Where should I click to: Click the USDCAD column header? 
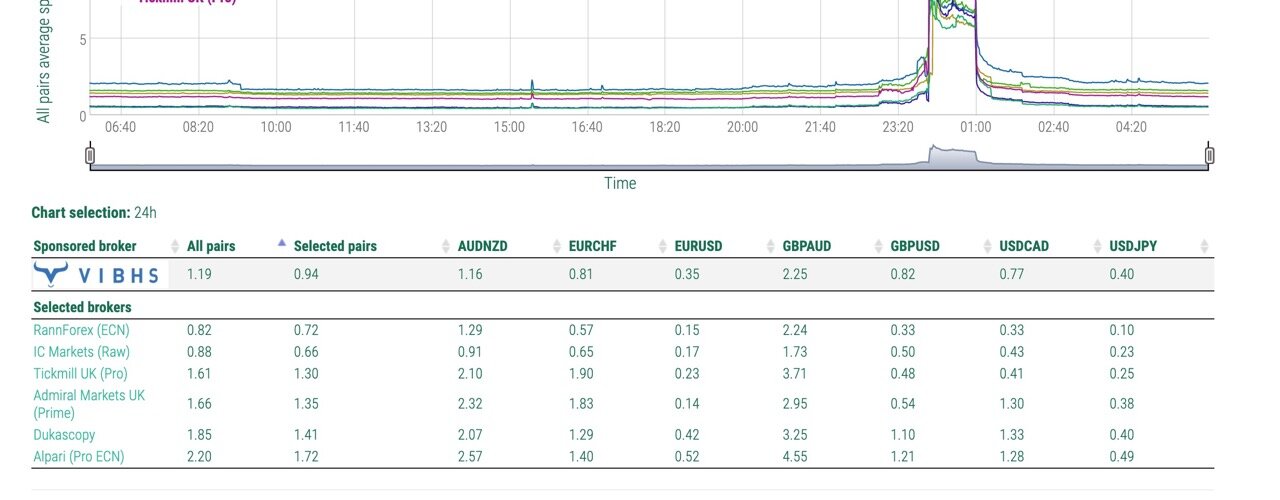pos(1024,246)
